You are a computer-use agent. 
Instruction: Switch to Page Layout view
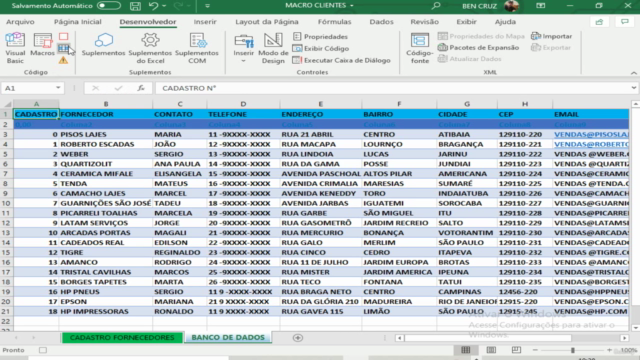[x=491, y=350]
